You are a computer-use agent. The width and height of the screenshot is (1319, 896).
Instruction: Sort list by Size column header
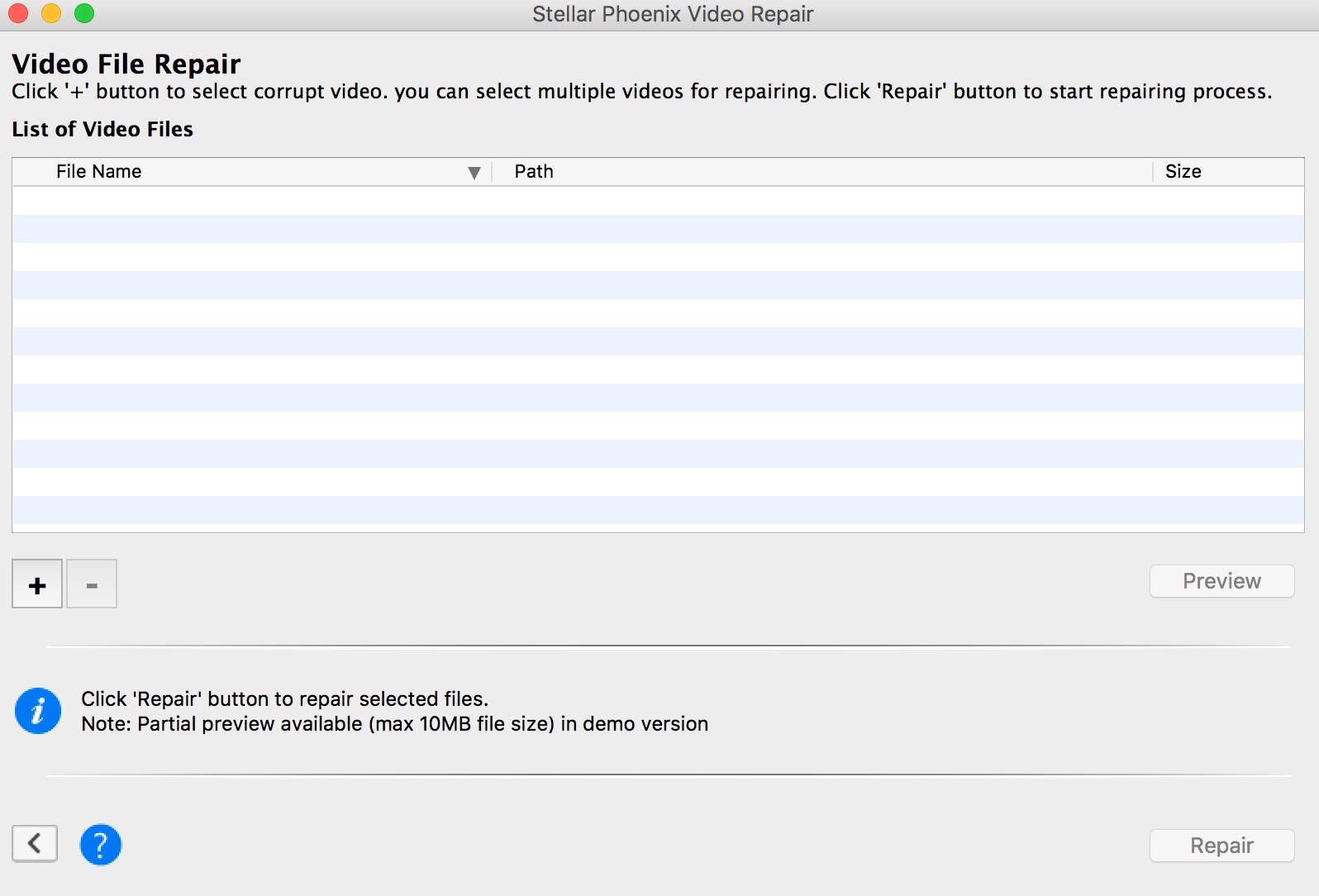(1183, 172)
